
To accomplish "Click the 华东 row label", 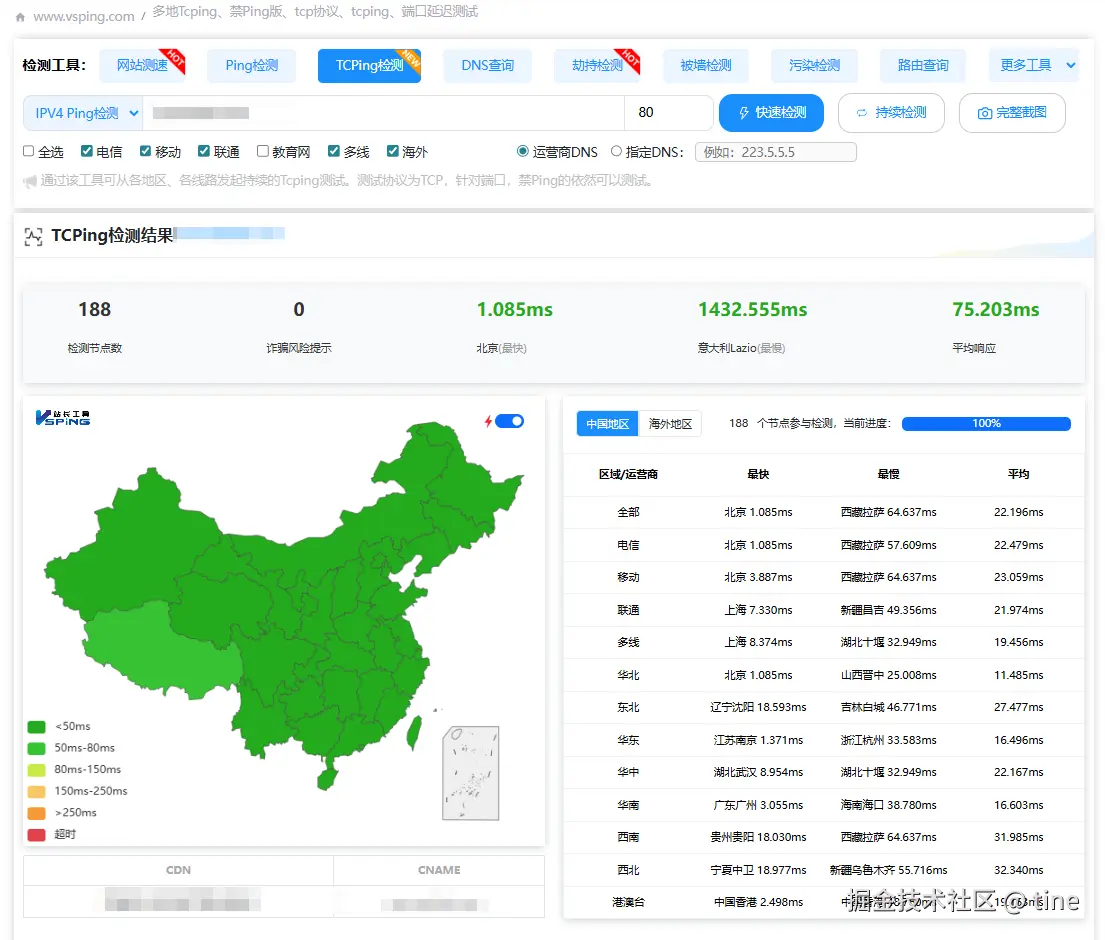I will coord(628,740).
